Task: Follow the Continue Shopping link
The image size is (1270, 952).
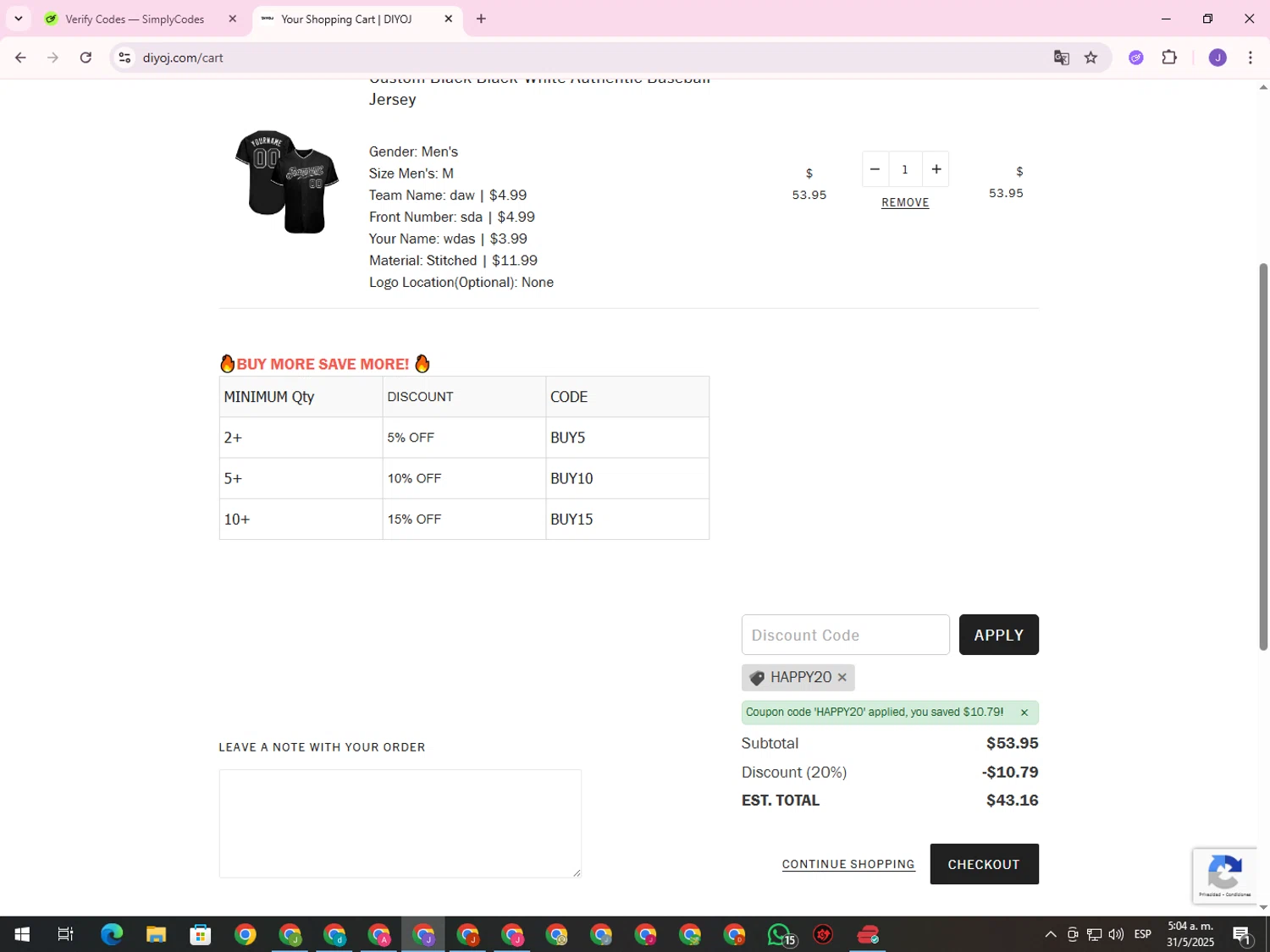Action: click(x=848, y=864)
